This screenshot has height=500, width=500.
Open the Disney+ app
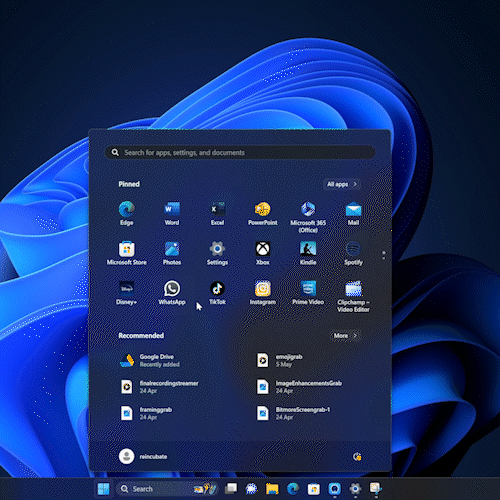(127, 293)
